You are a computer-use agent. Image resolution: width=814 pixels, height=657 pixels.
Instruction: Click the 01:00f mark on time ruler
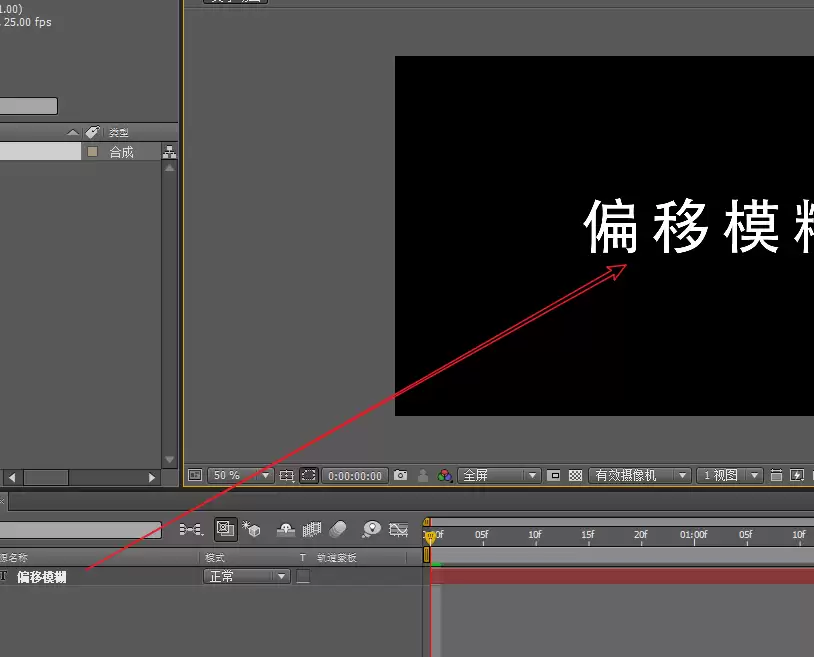694,534
